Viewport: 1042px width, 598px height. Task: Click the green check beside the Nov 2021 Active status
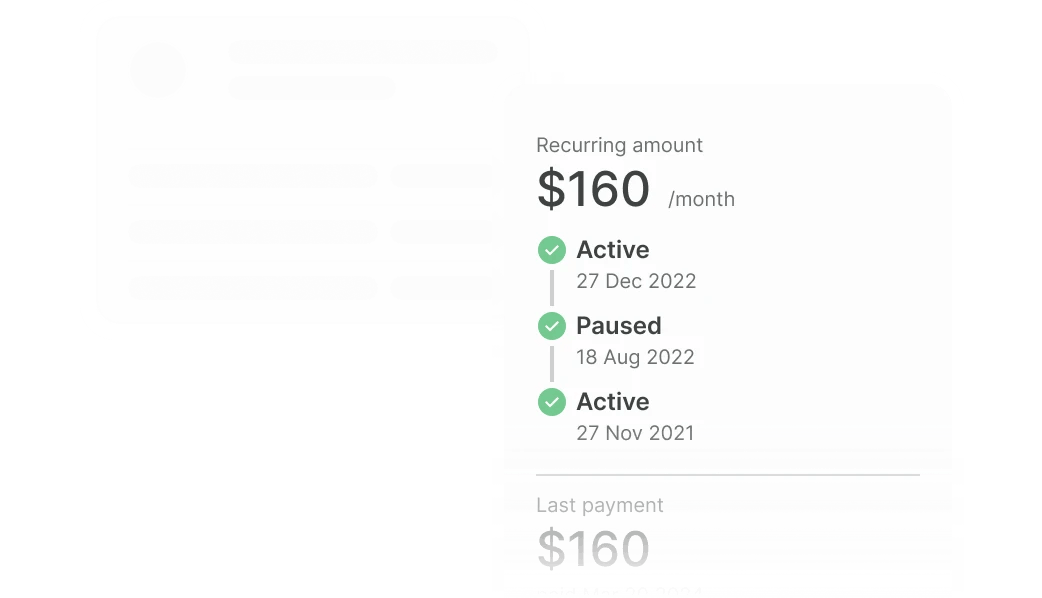[551, 402]
